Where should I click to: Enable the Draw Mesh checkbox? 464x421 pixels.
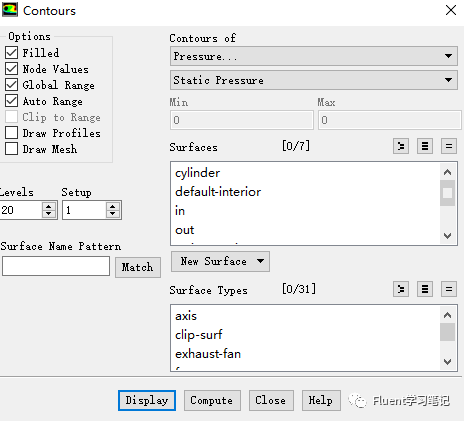coord(12,149)
